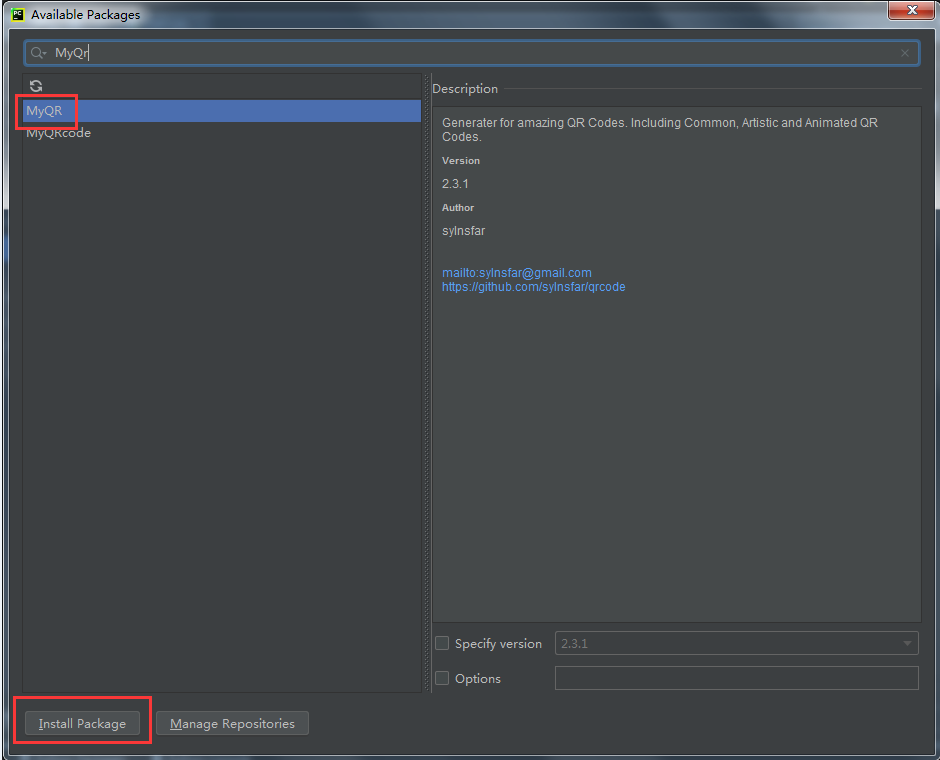Clear the MyQr search text
The height and width of the screenshot is (760, 940).
click(x=905, y=53)
